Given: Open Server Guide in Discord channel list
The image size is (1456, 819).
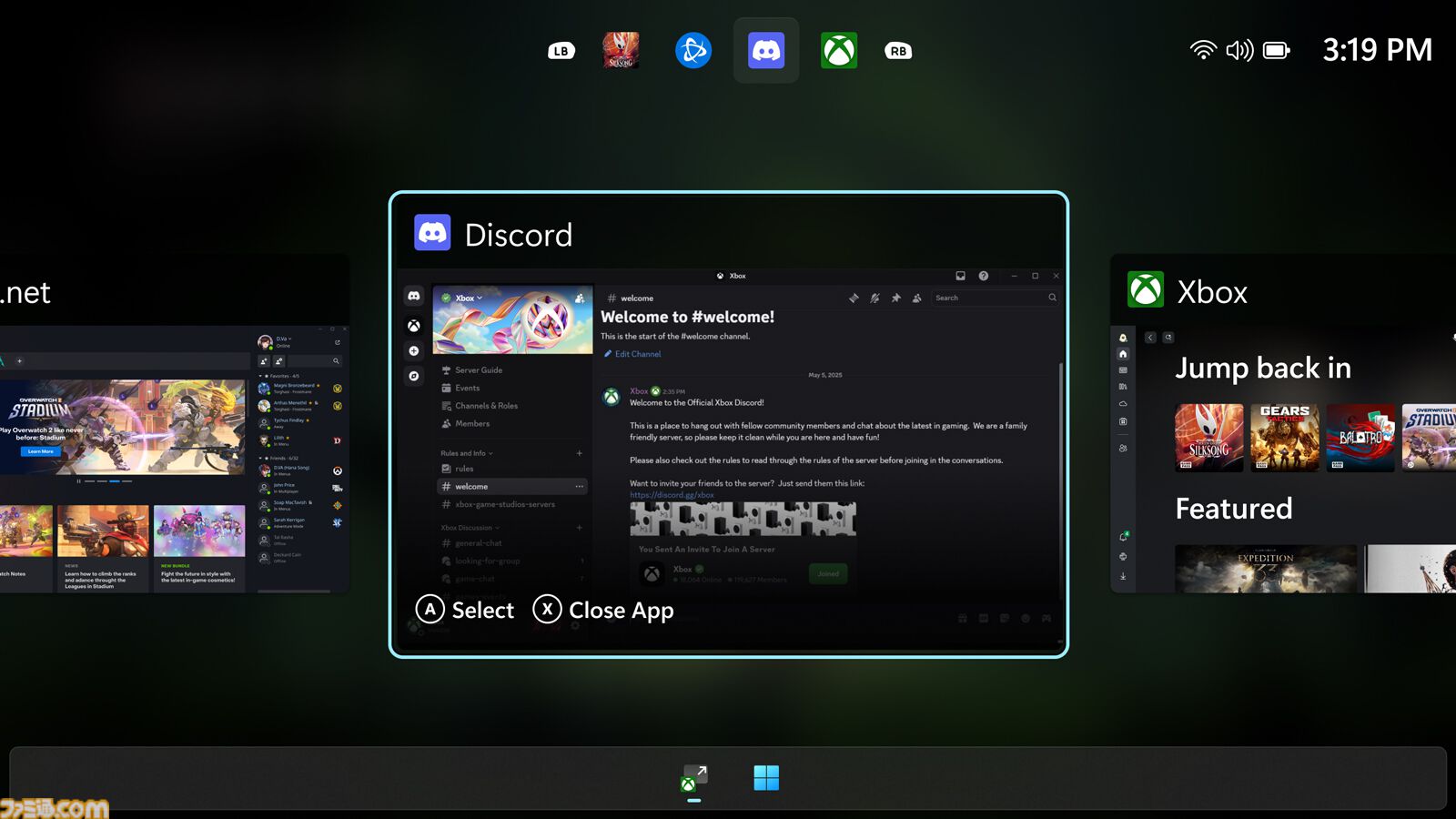Looking at the screenshot, I should tap(471, 370).
